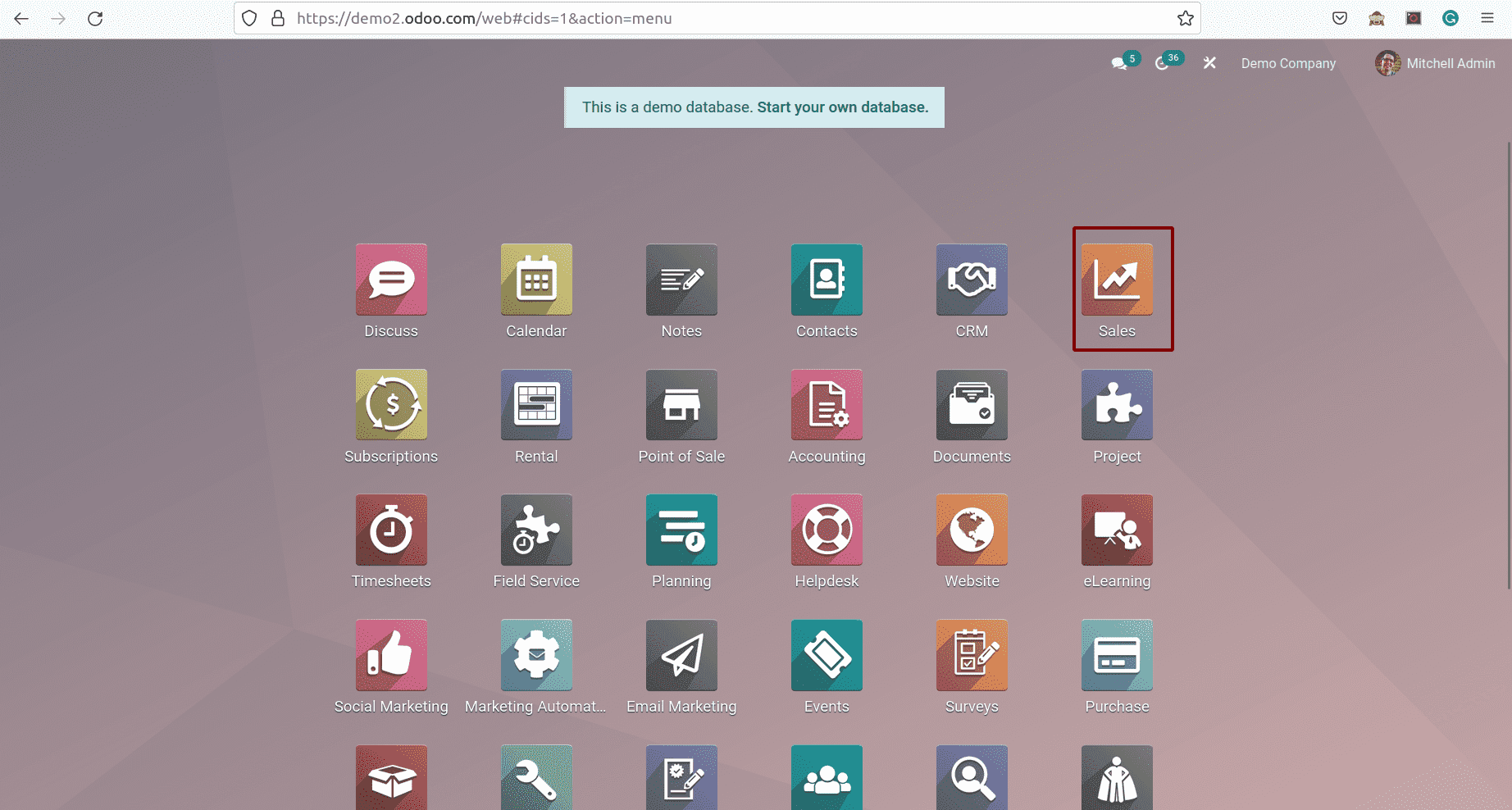Image resolution: width=1512 pixels, height=810 pixels.
Task: Open the wrench Maintenance app icon
Action: [536, 777]
